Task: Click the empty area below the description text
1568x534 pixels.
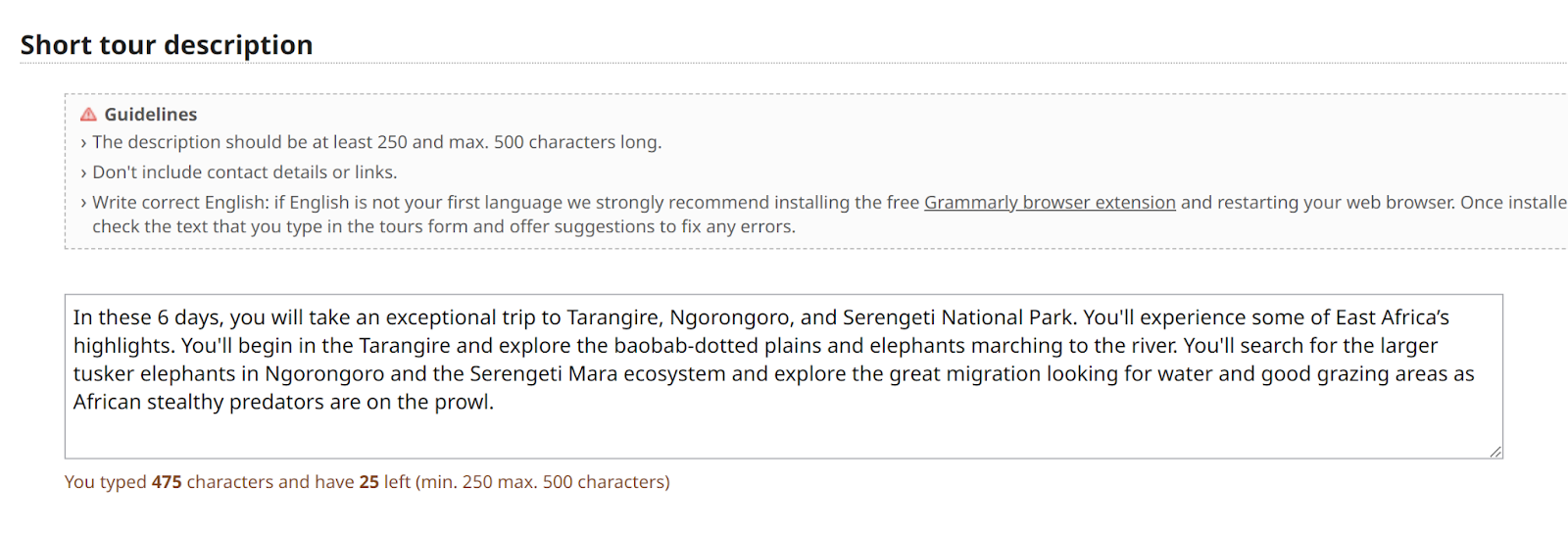Action: coord(784,436)
